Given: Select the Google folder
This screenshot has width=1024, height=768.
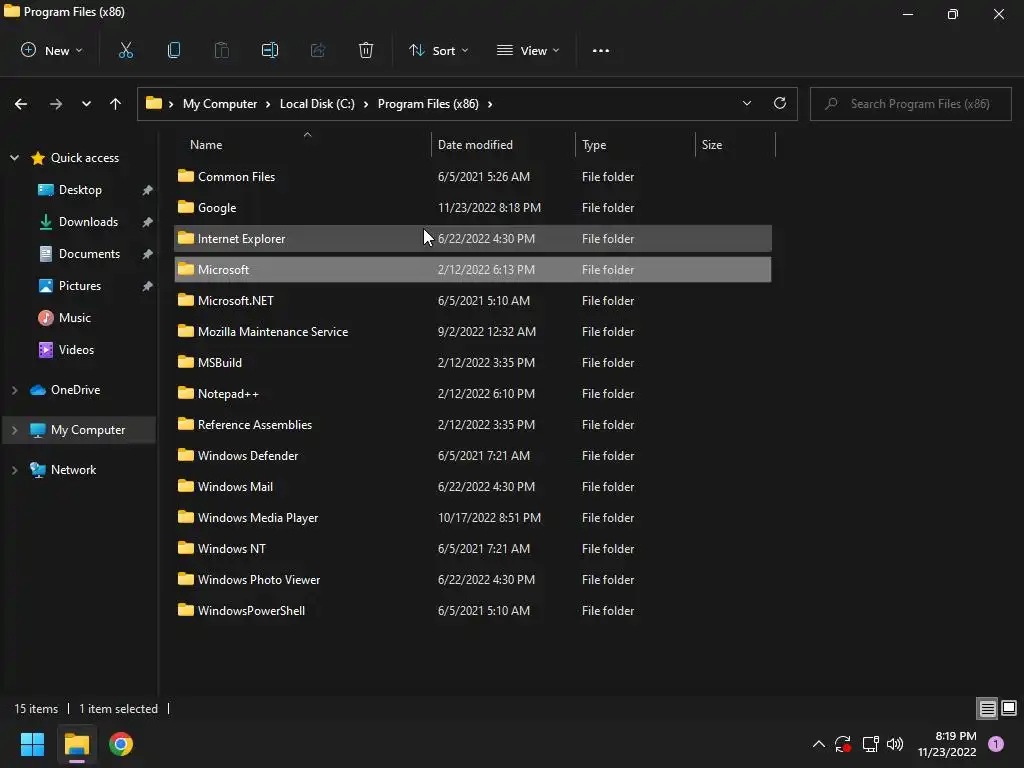Looking at the screenshot, I should click(x=473, y=208).
